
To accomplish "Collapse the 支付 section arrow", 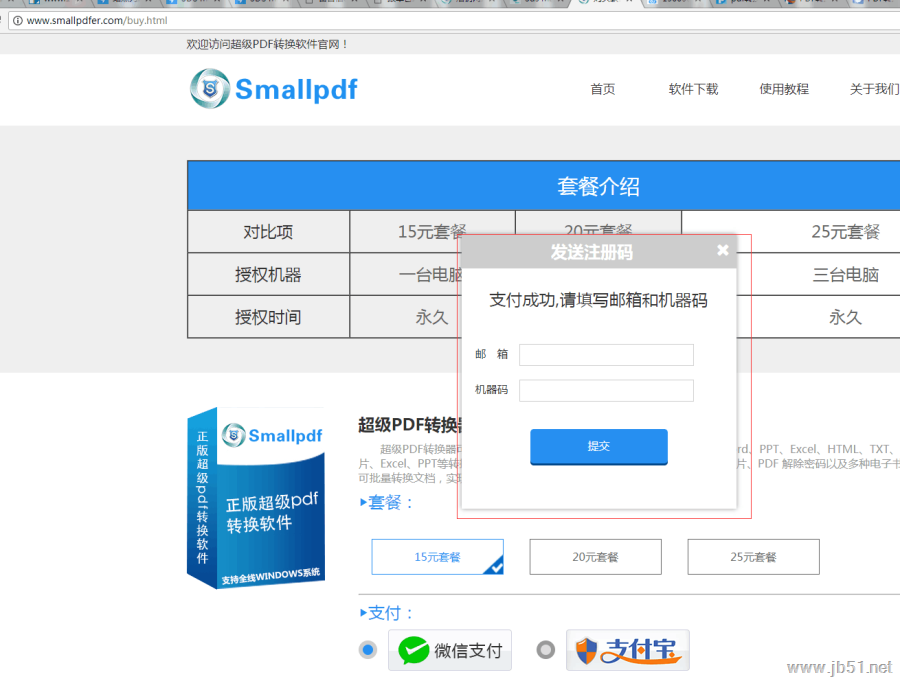I will tap(365, 613).
